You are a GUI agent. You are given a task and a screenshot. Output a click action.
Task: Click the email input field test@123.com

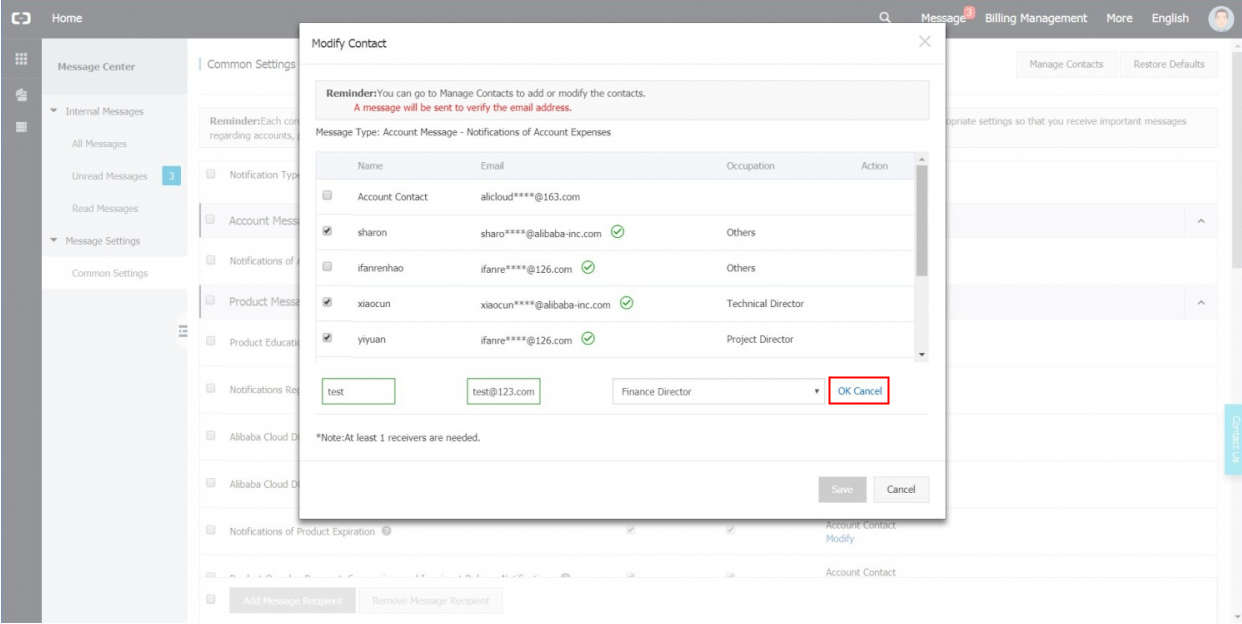pos(504,391)
